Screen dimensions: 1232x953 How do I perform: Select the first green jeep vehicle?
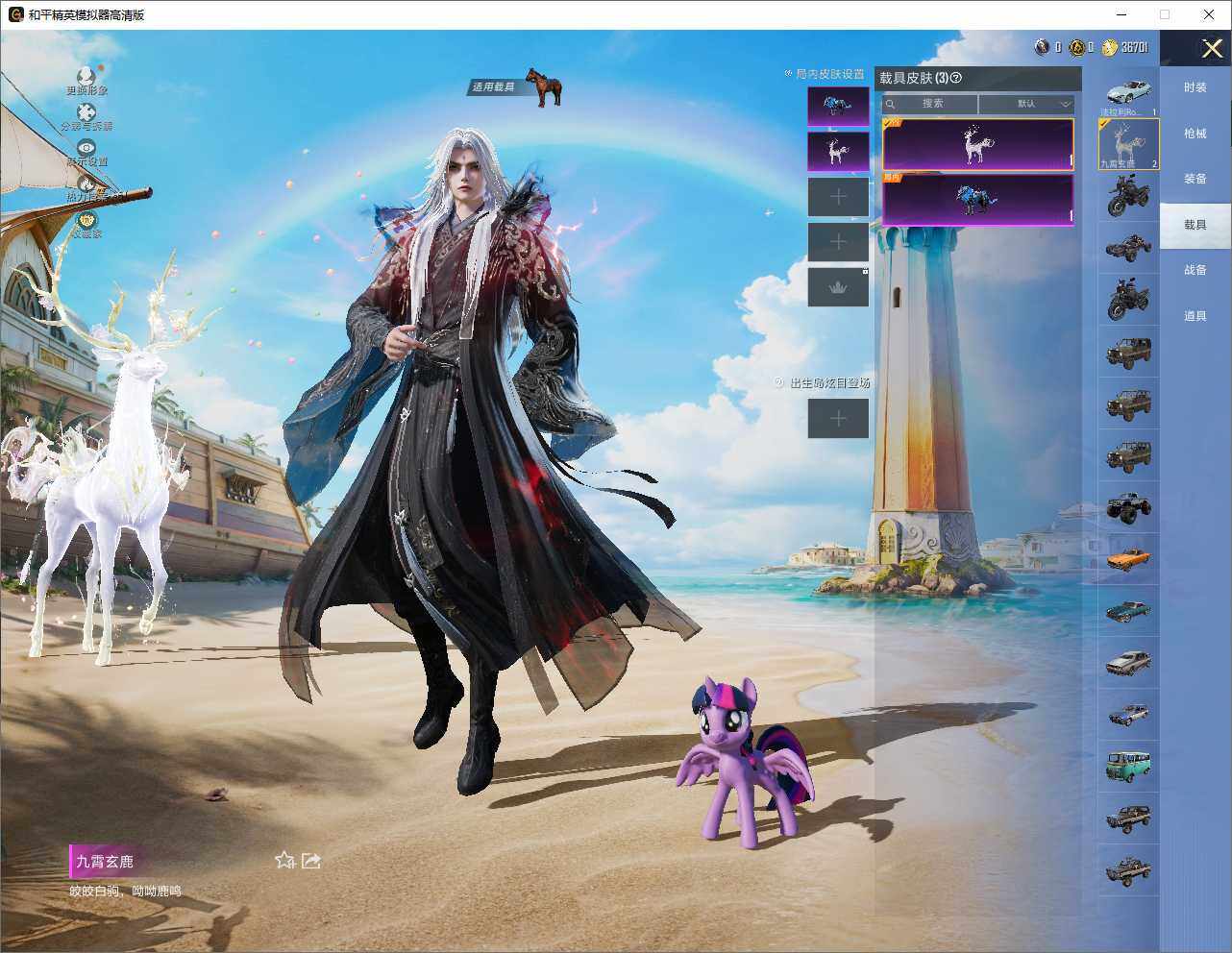(1129, 352)
